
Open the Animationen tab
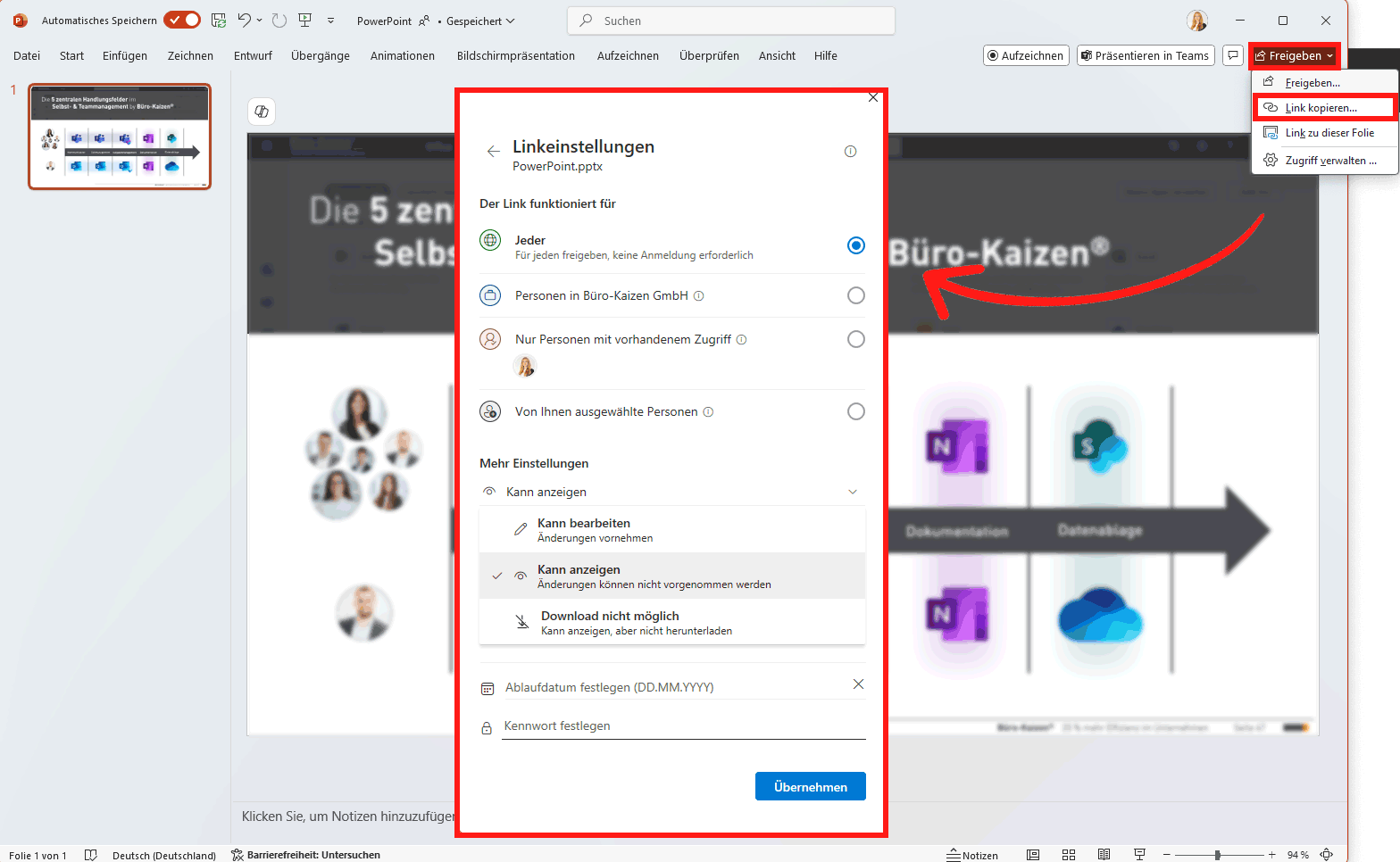click(403, 55)
